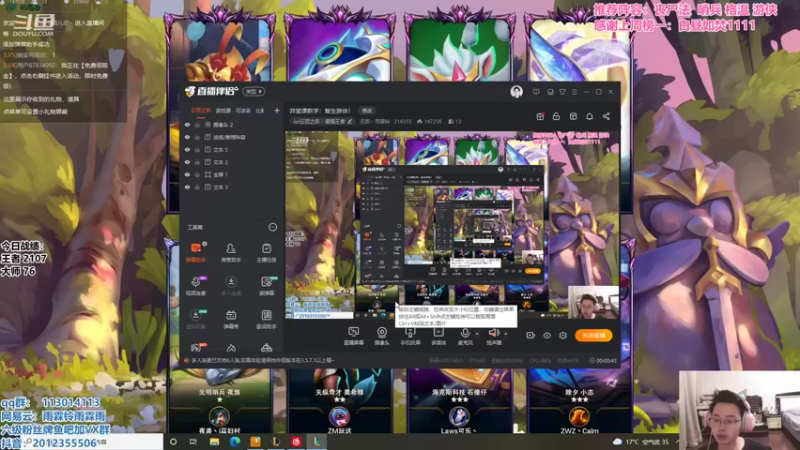
Task: Add a 手机投屏 phone cast source
Action: tap(410, 336)
